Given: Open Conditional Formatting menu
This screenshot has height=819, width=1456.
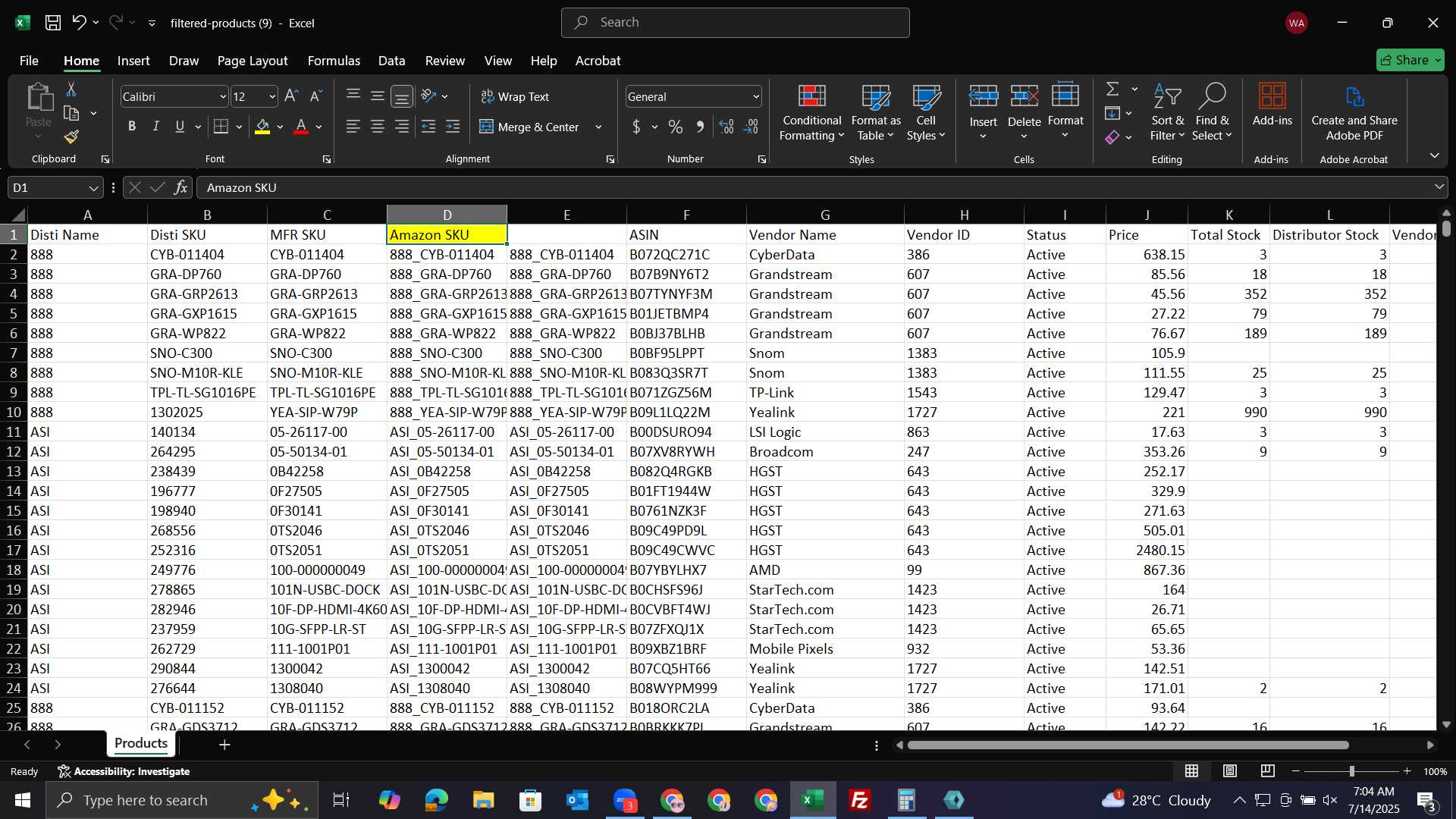Looking at the screenshot, I should pos(811,112).
